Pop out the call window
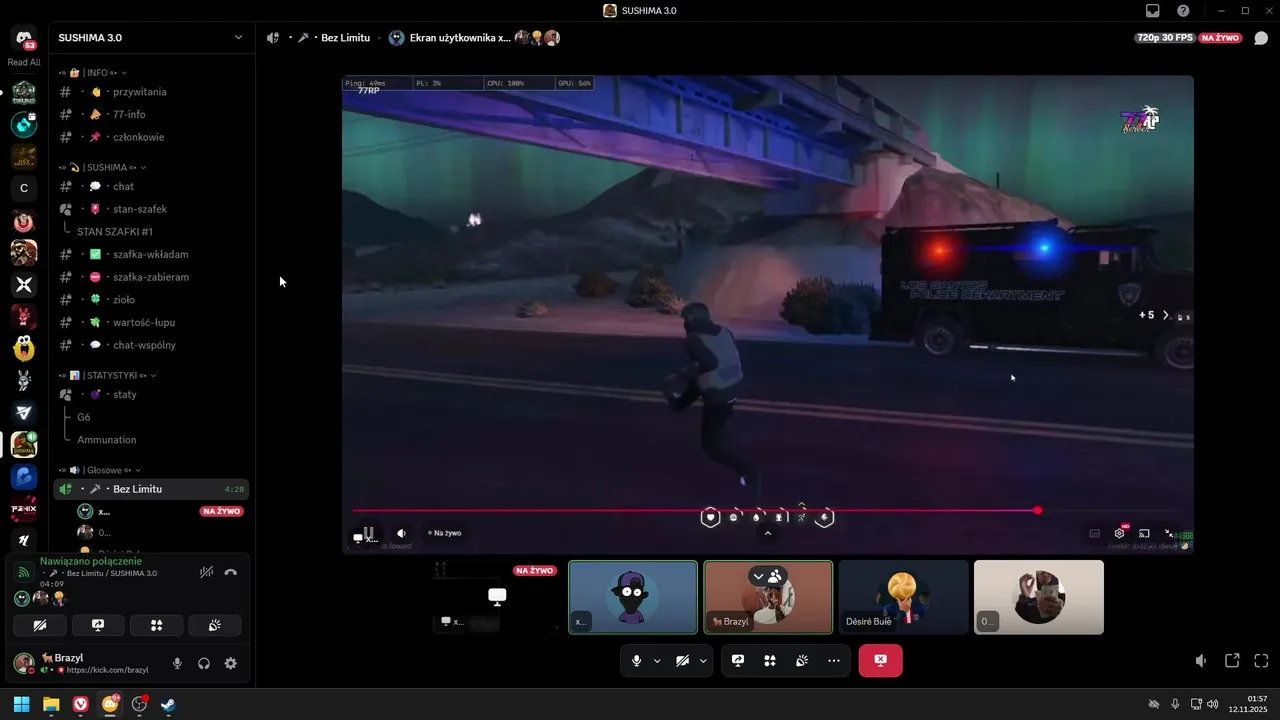The image size is (1280, 720). (x=1232, y=661)
